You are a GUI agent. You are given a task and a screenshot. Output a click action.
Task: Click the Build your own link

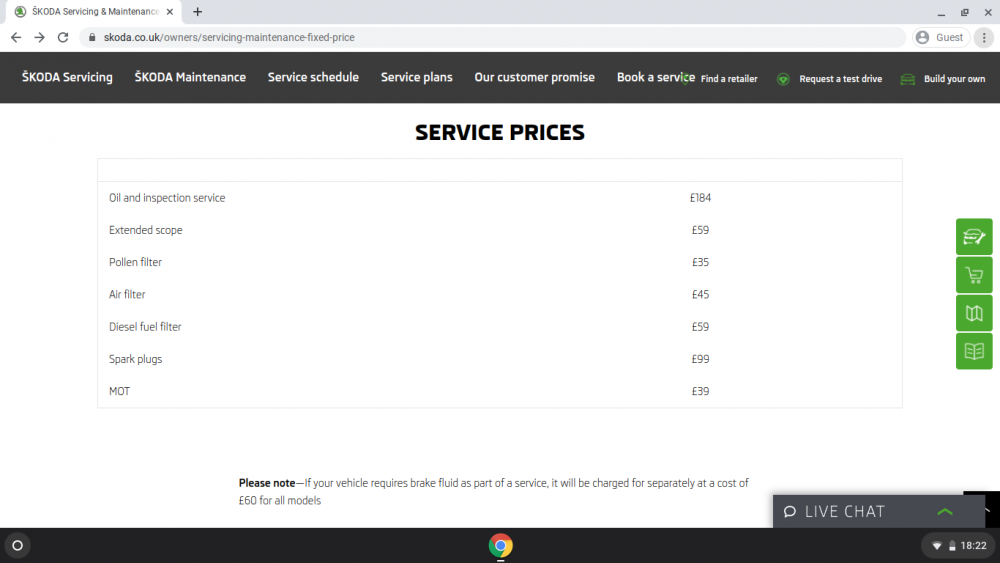[x=954, y=79]
